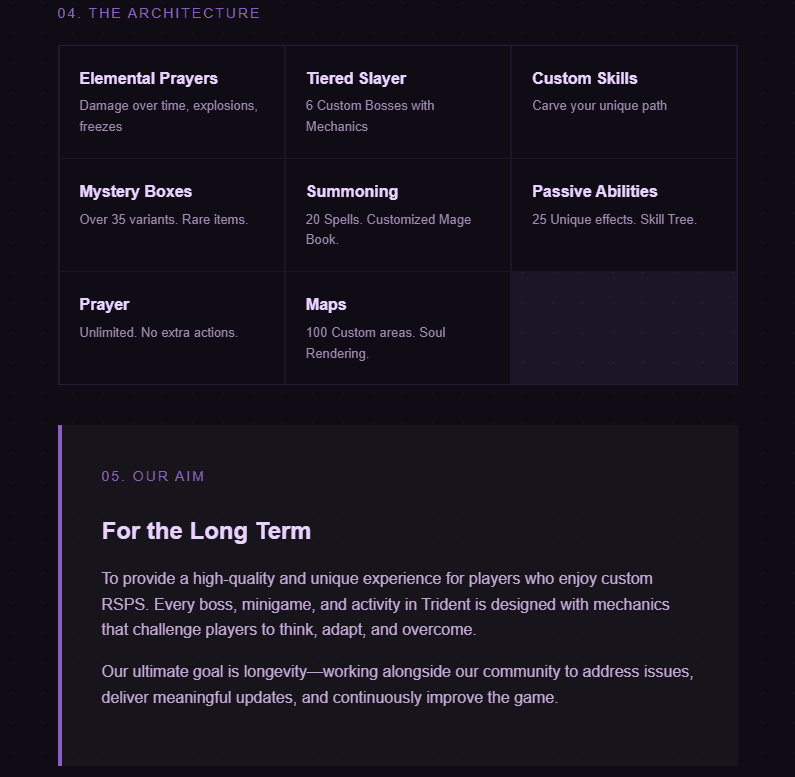Click the "05. Our Aim" section label

[153, 476]
